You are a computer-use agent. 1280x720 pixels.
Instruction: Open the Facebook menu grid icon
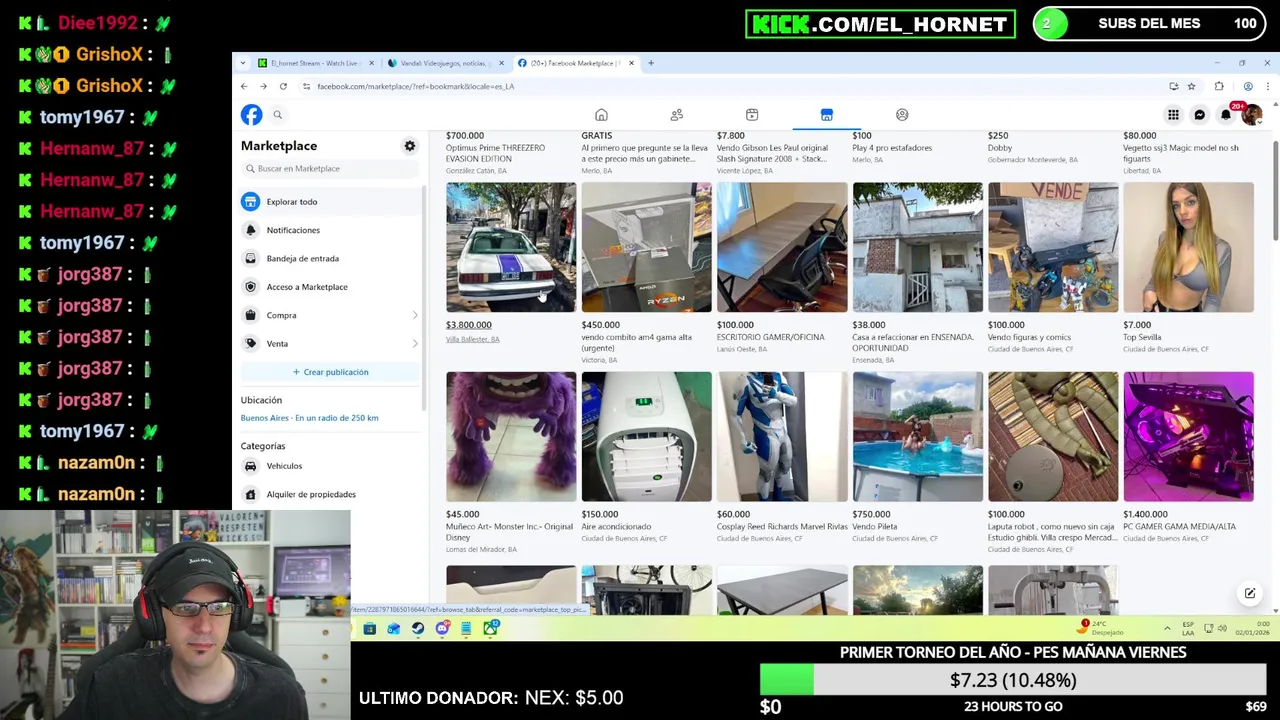[x=1173, y=115]
